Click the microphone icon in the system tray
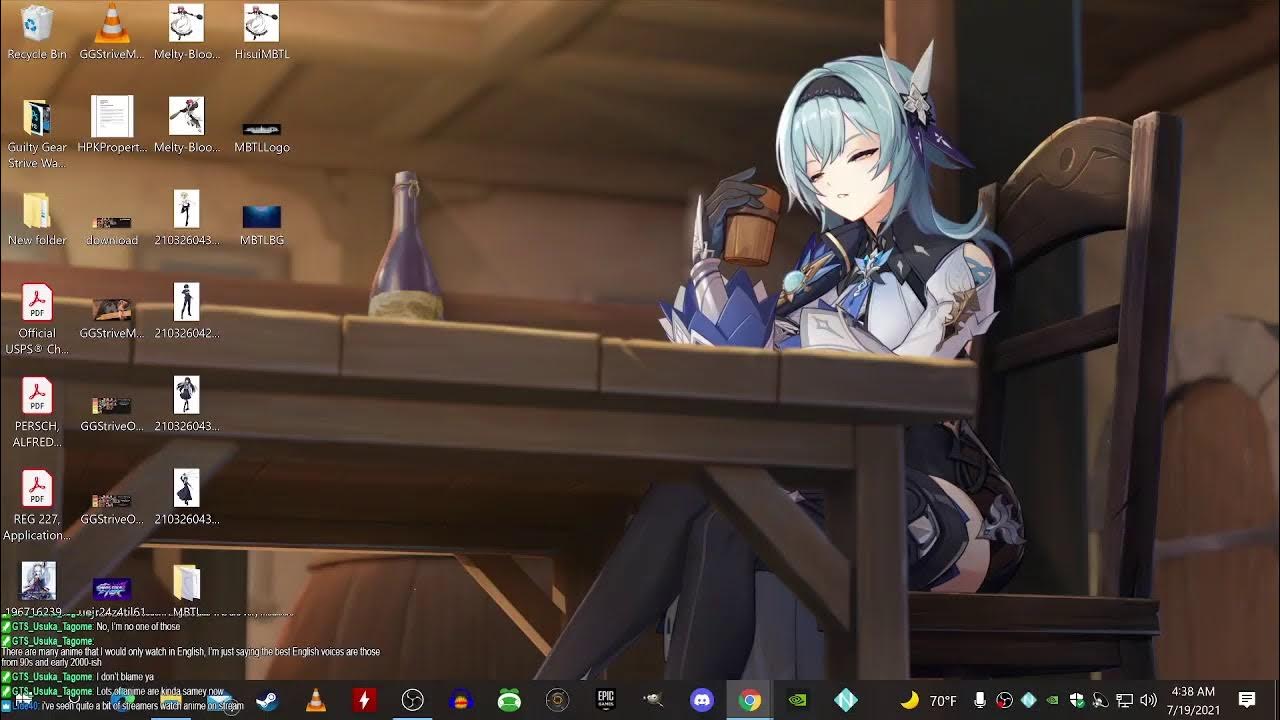 [x=981, y=701]
